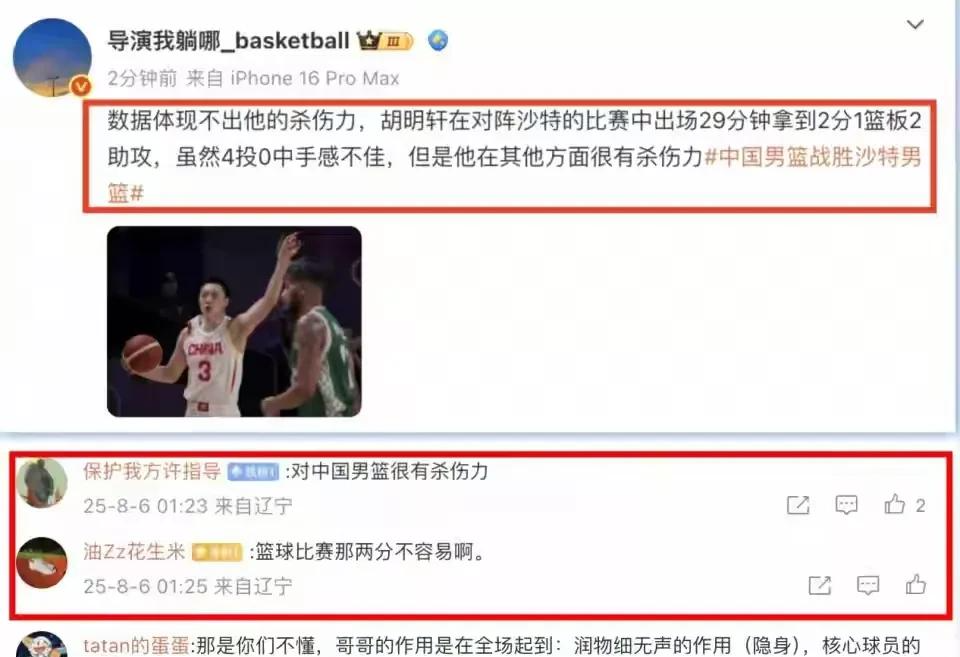
Task: Open username 导演我躺哪_basketball profile
Action: click(228, 41)
